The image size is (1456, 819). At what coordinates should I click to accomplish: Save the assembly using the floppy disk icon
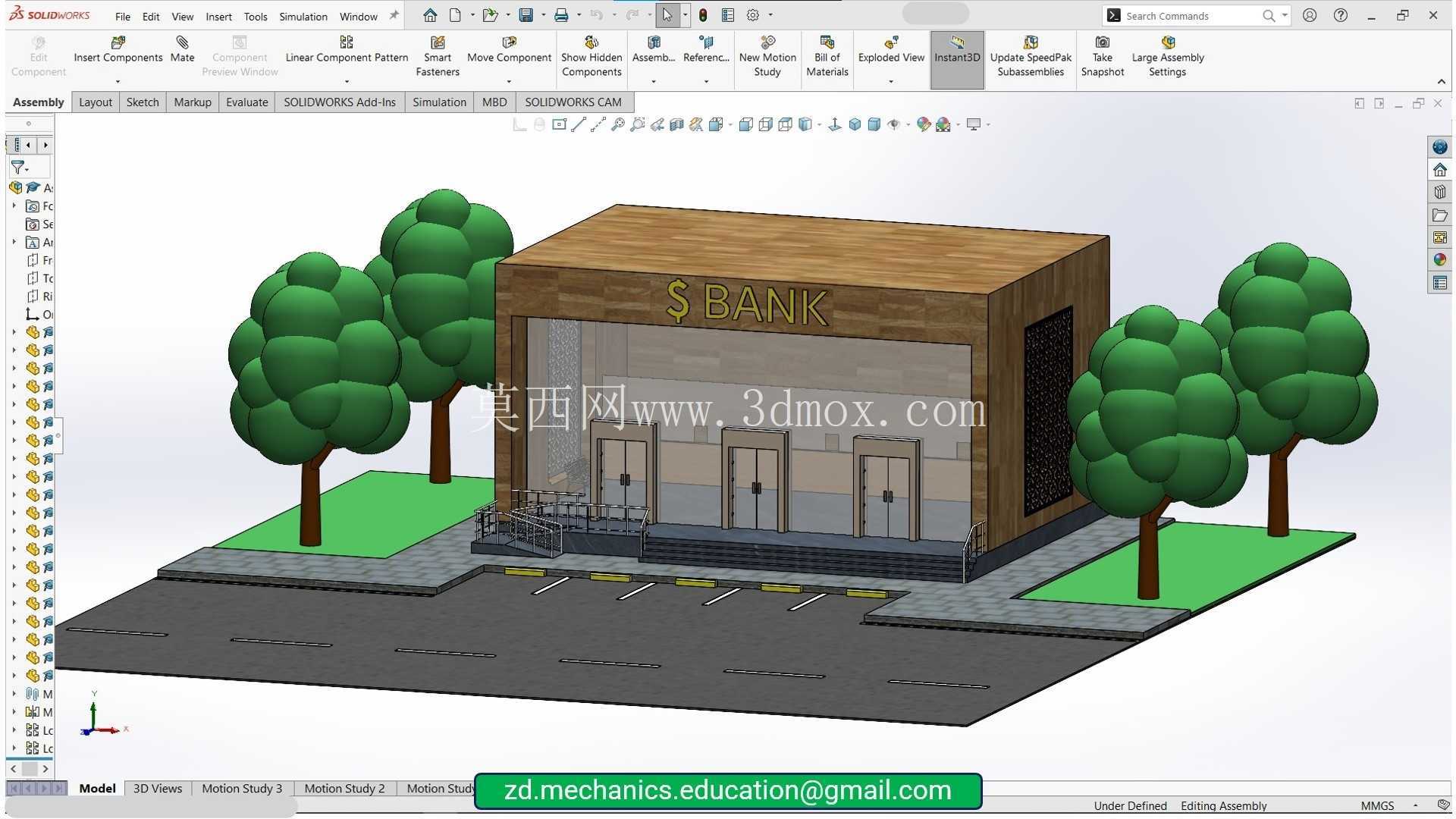coord(526,15)
